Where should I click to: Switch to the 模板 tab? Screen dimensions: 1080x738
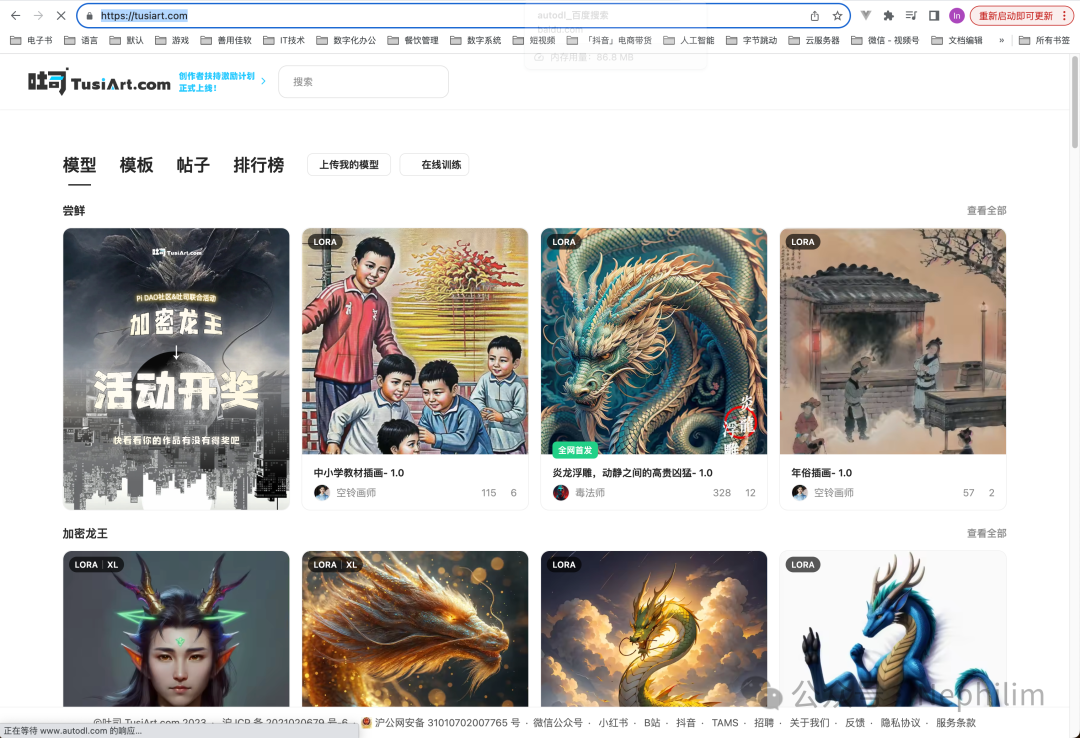(x=136, y=165)
